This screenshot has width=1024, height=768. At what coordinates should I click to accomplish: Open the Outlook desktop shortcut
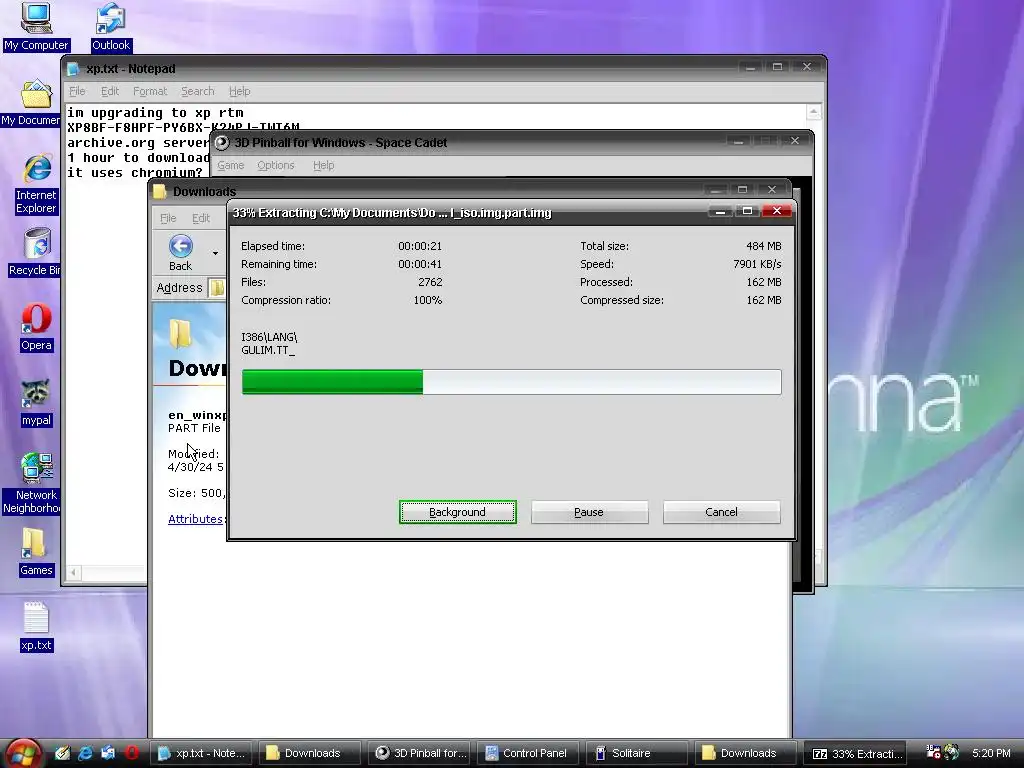tap(110, 27)
